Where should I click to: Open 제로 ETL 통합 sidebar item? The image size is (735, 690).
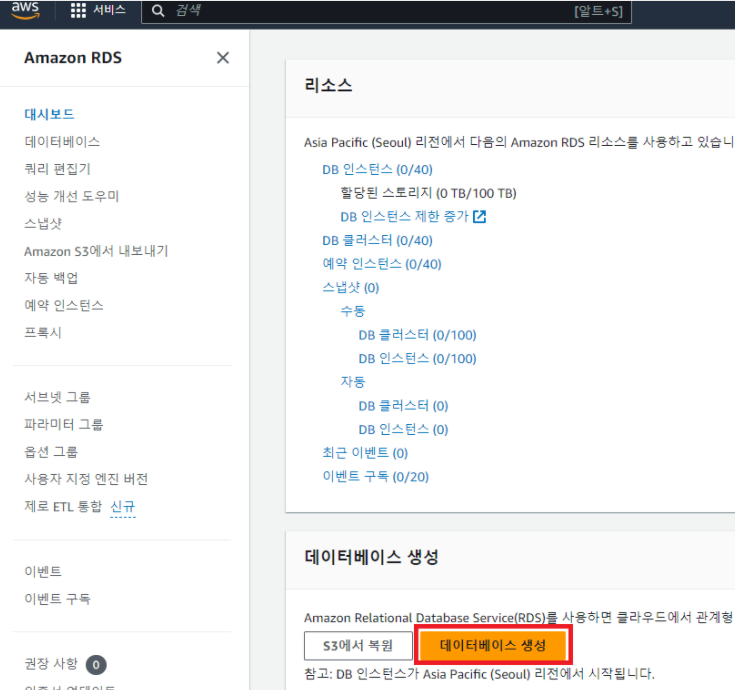pos(63,506)
